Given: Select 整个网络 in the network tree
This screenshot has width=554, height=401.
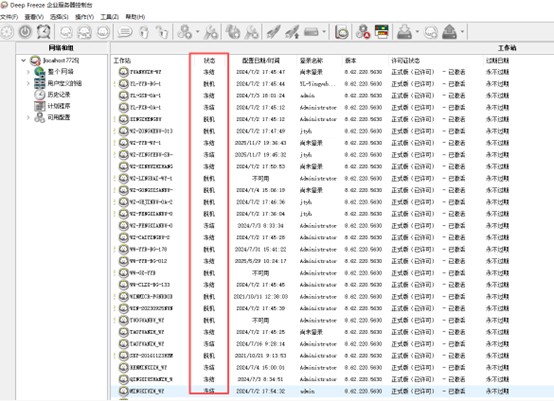Looking at the screenshot, I should pos(60,72).
